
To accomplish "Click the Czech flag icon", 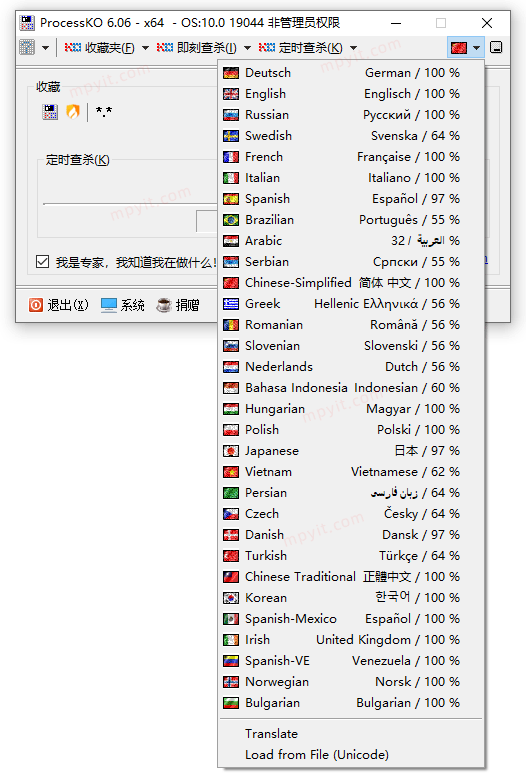I will click(x=231, y=514).
